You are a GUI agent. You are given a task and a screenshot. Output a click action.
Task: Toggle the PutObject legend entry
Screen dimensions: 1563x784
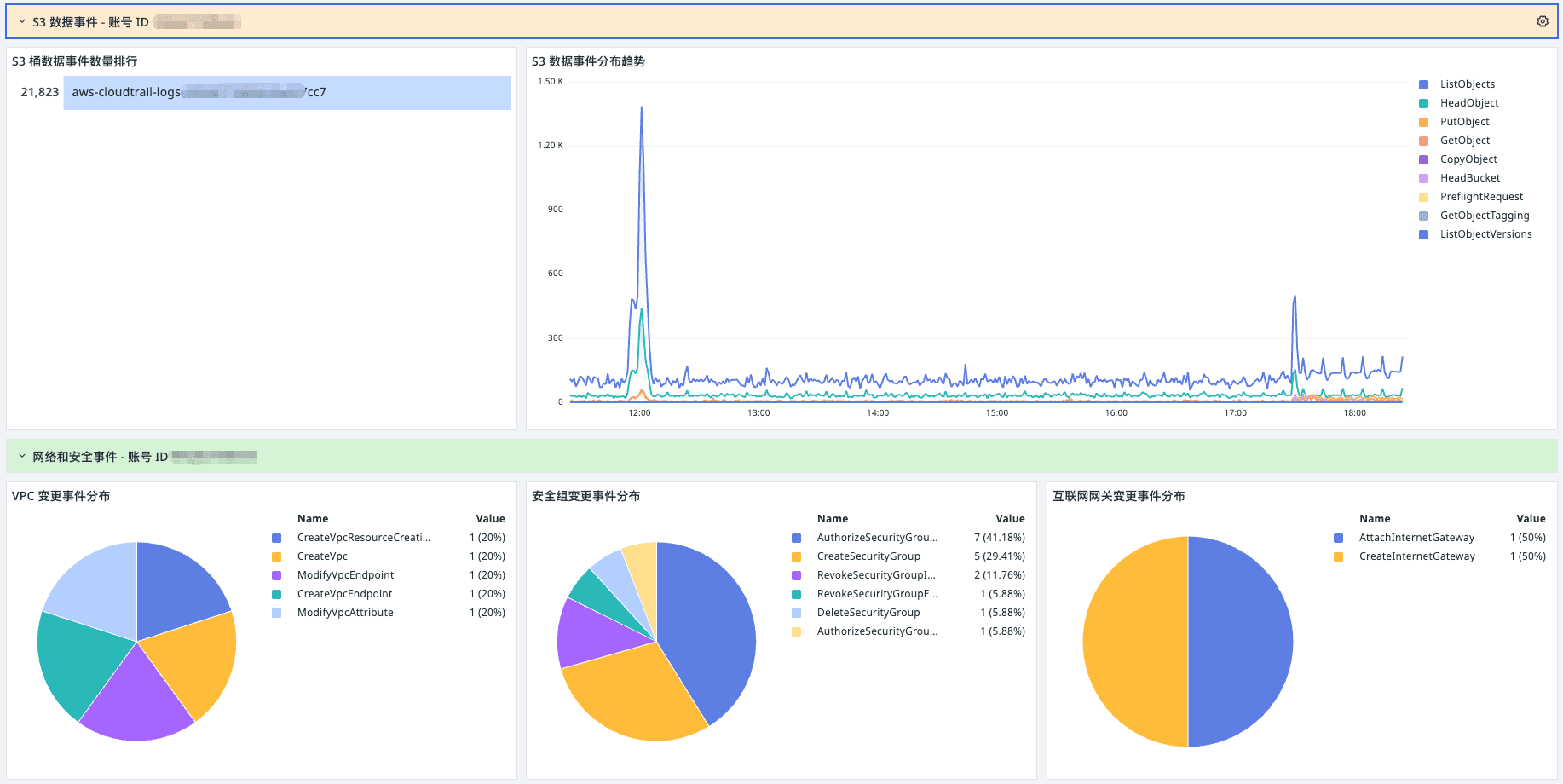(x=1464, y=122)
